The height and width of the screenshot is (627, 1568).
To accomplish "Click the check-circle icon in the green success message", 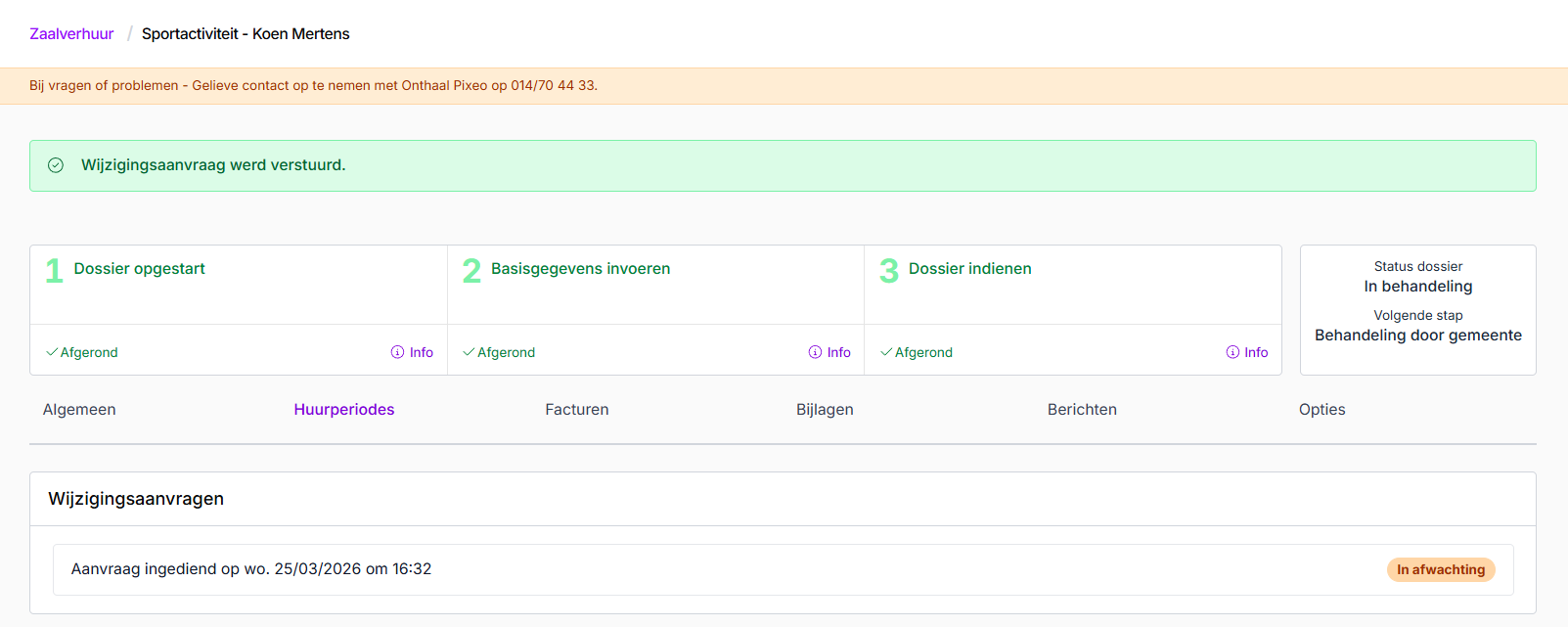I will [56, 165].
